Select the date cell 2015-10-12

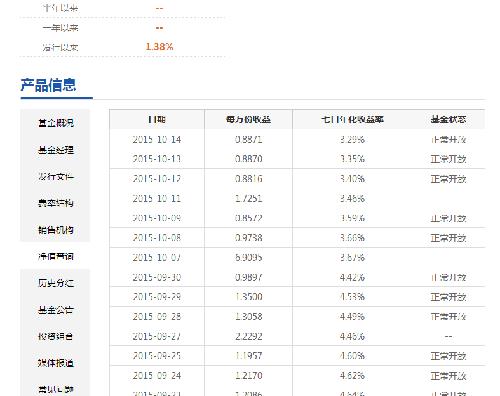click(x=157, y=179)
